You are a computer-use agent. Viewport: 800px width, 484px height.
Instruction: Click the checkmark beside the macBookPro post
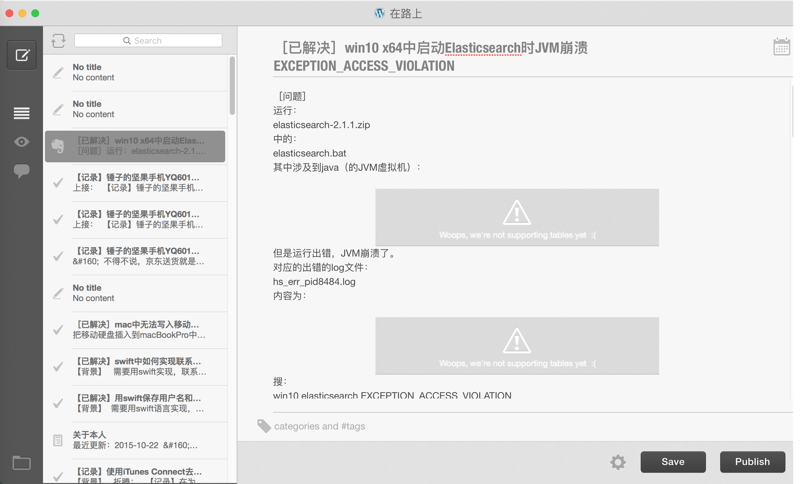click(58, 330)
